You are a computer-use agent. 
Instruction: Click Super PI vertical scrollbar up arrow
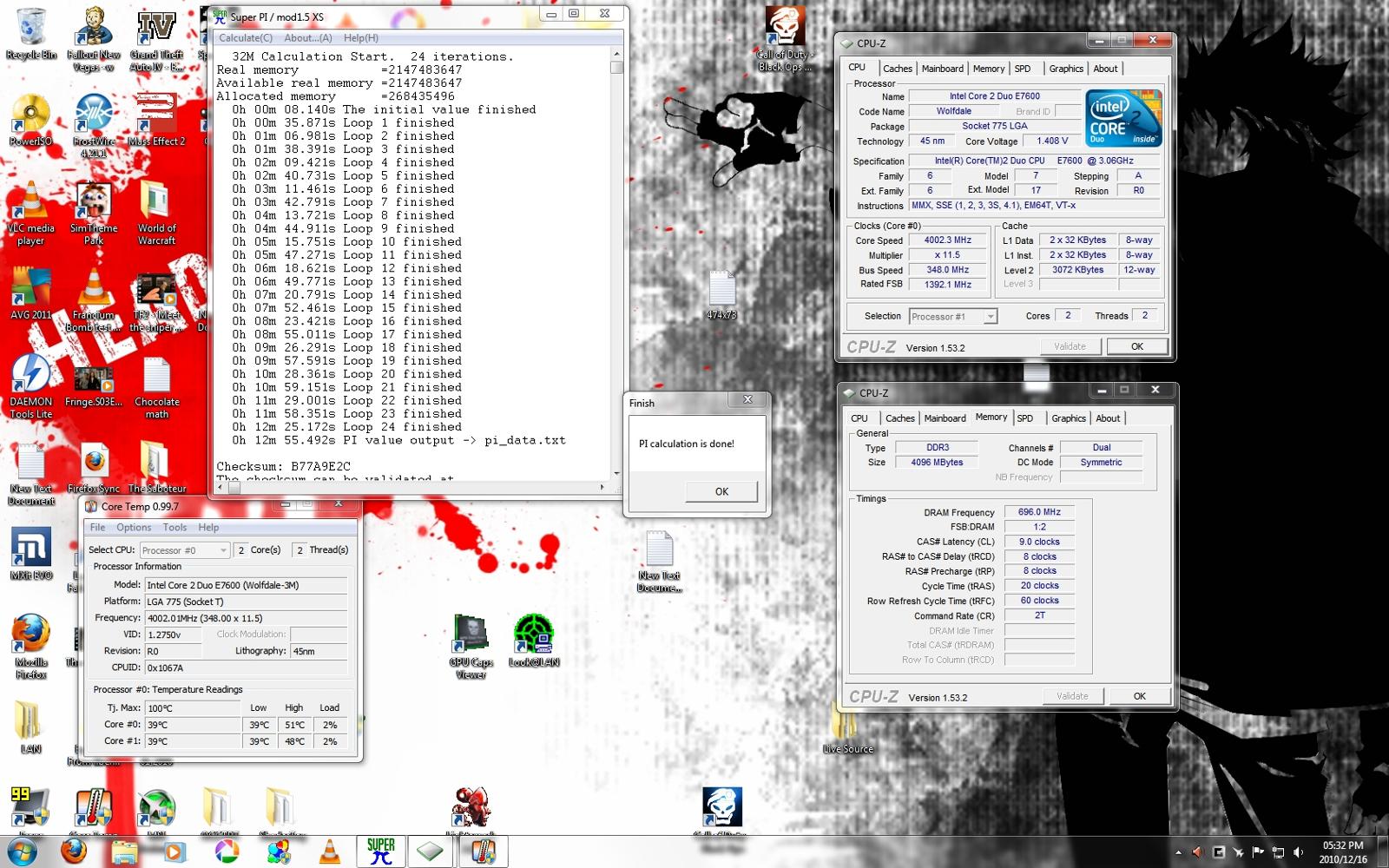pyautogui.click(x=616, y=55)
